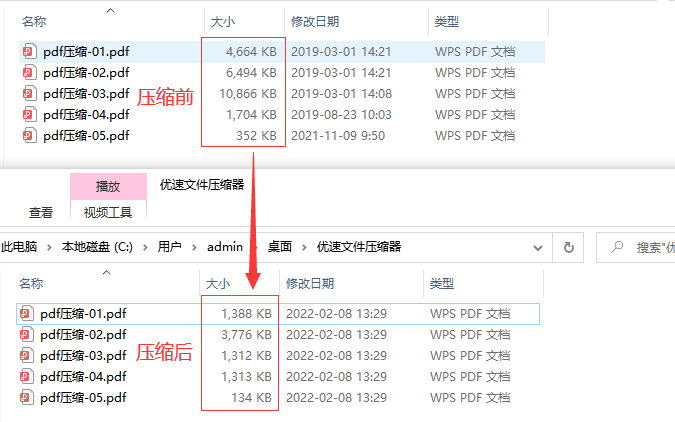
Task: Click PDF icon of pdf压缩-05.pdf in lower list
Action: (27, 397)
